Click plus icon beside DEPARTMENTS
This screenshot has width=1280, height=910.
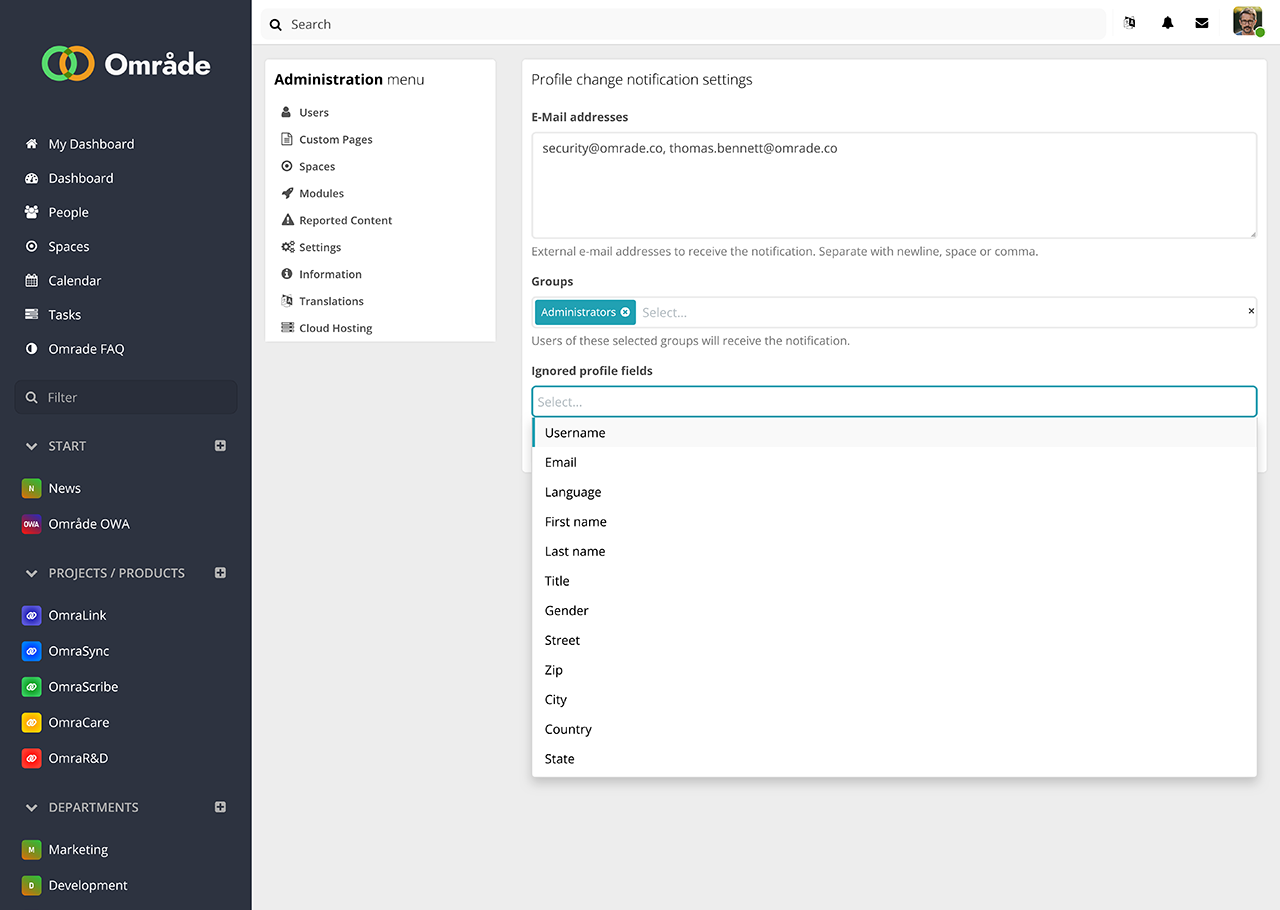coord(220,807)
